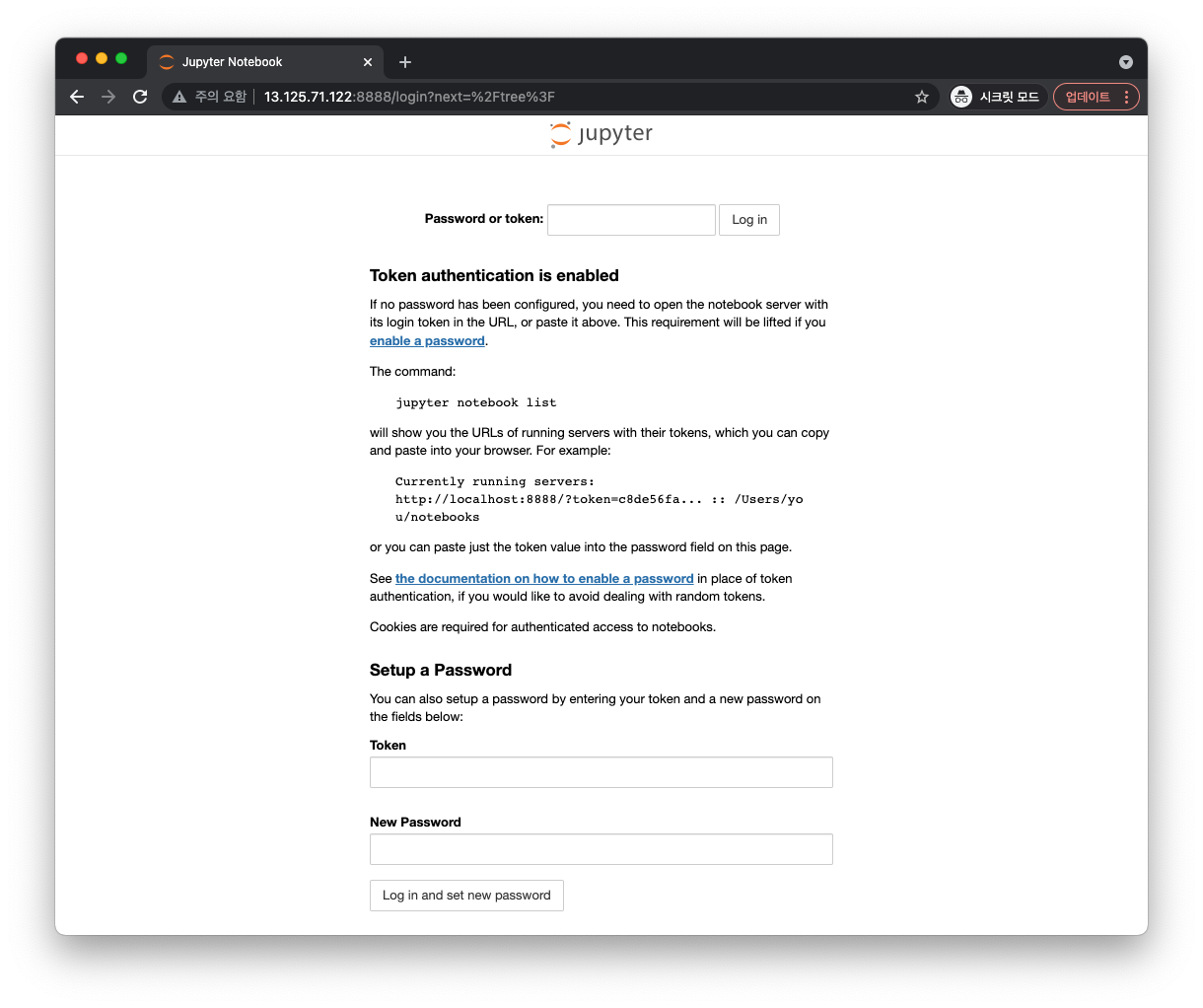The height and width of the screenshot is (1008, 1203).
Task: Reload the Jupyter login page
Action: (140, 97)
